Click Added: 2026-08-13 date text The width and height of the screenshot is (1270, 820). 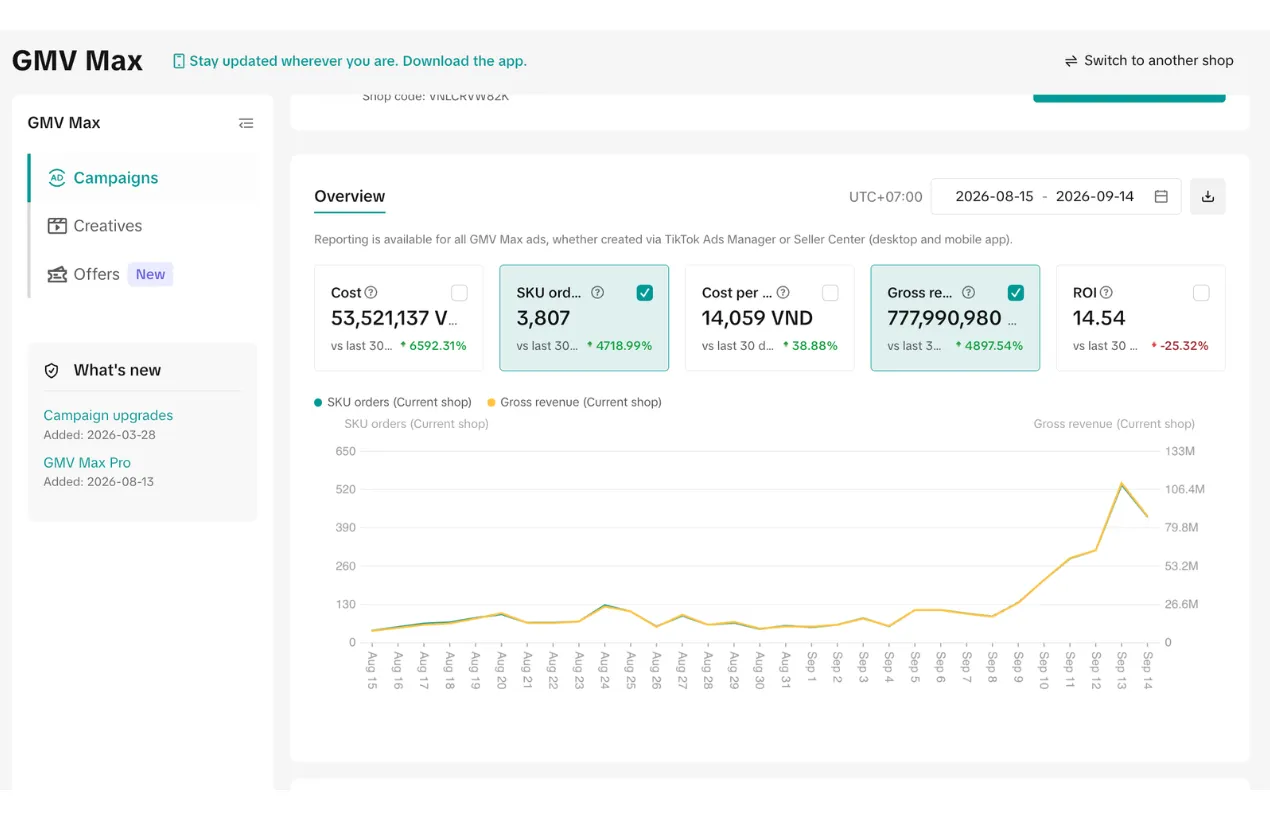click(98, 482)
